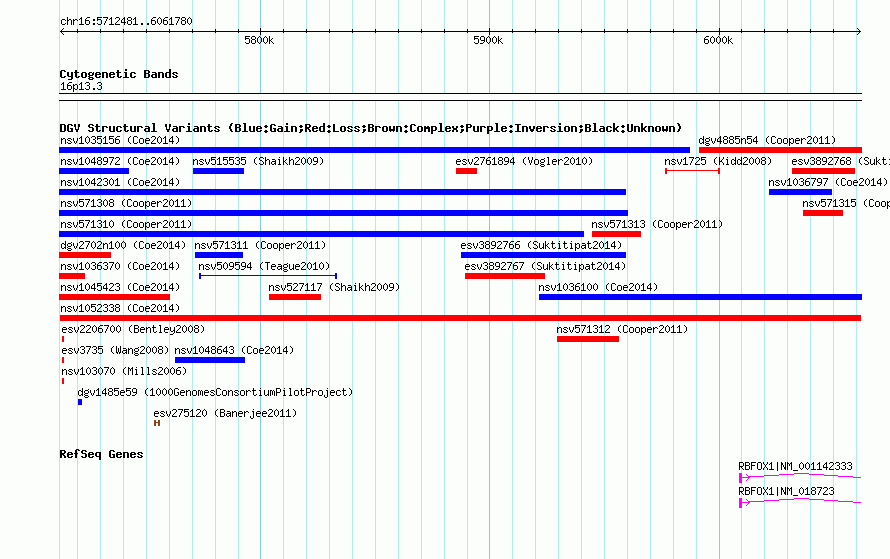Viewport: 890px width, 559px height.
Task: Click the DGV Structural Variants track title
Action: (x=370, y=128)
